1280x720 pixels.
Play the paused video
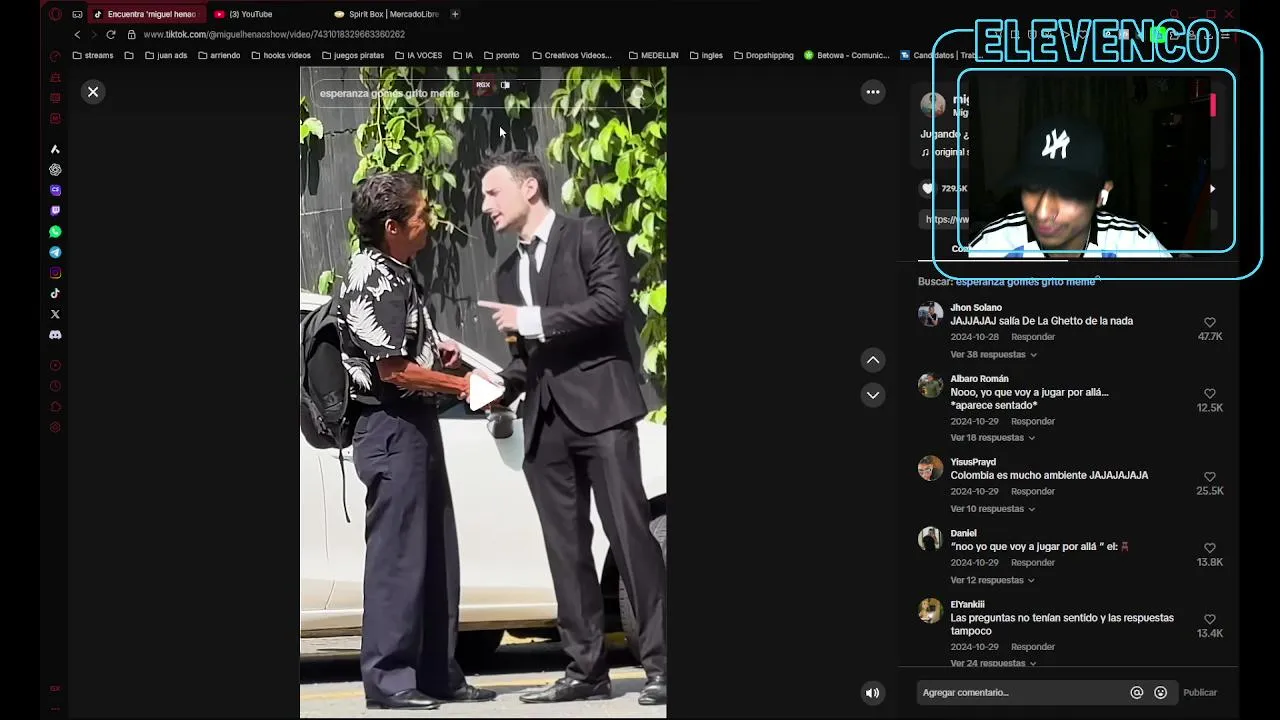coord(484,392)
